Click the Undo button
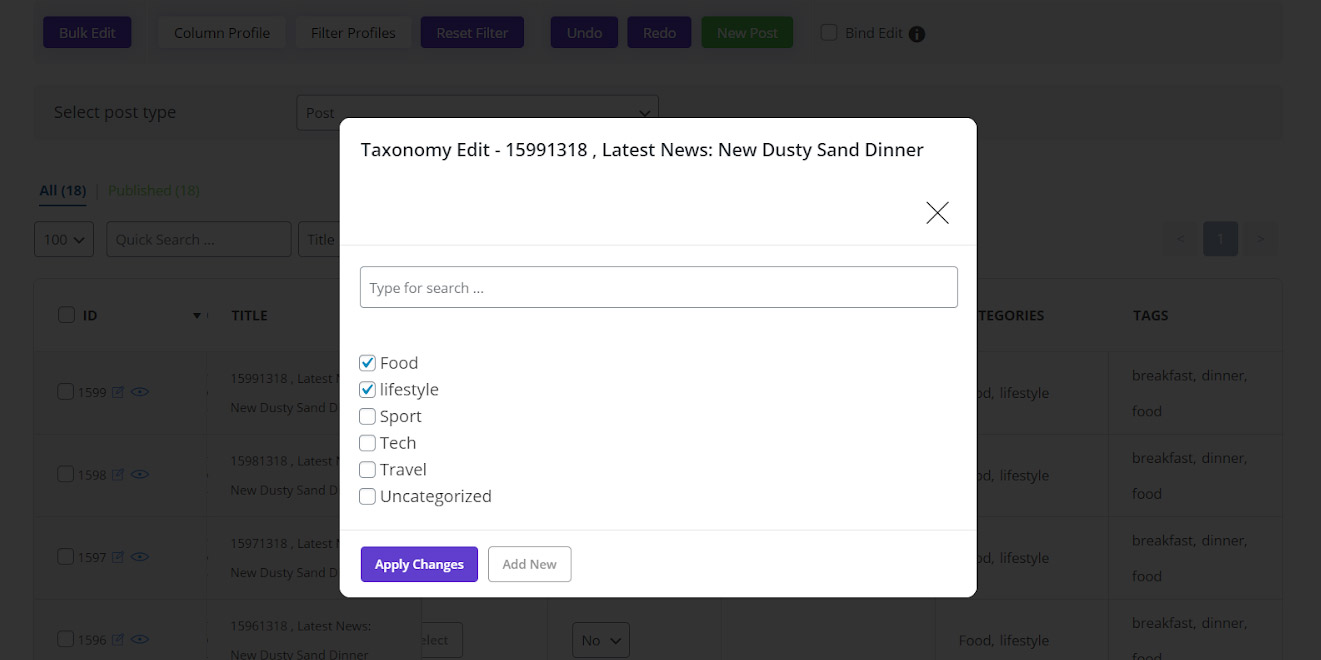 click(585, 33)
